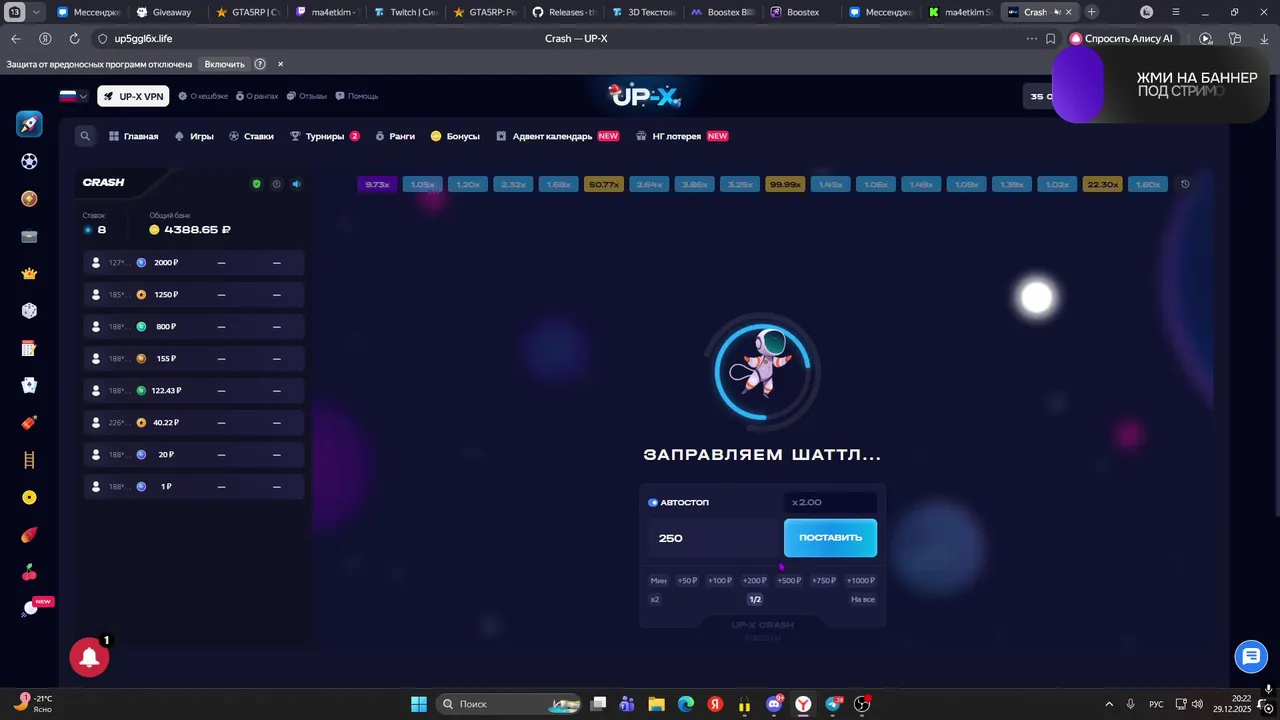Open Бонусы menu item
This screenshot has width=1280, height=720.
point(455,136)
